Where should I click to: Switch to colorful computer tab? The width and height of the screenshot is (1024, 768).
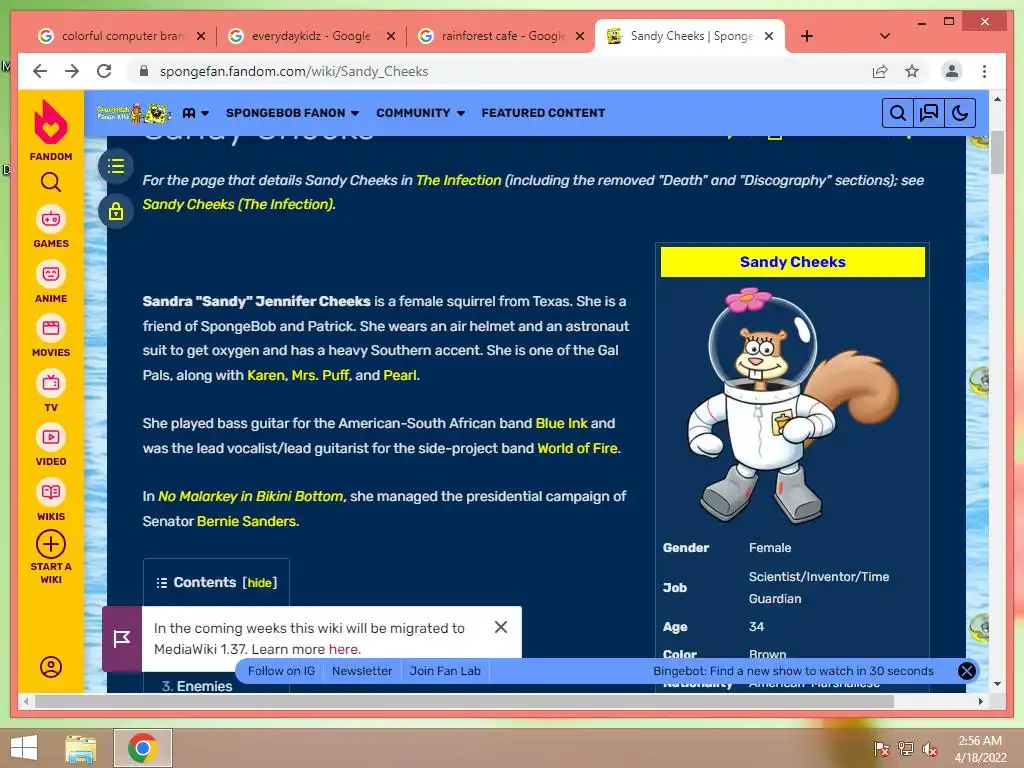pyautogui.click(x=121, y=36)
